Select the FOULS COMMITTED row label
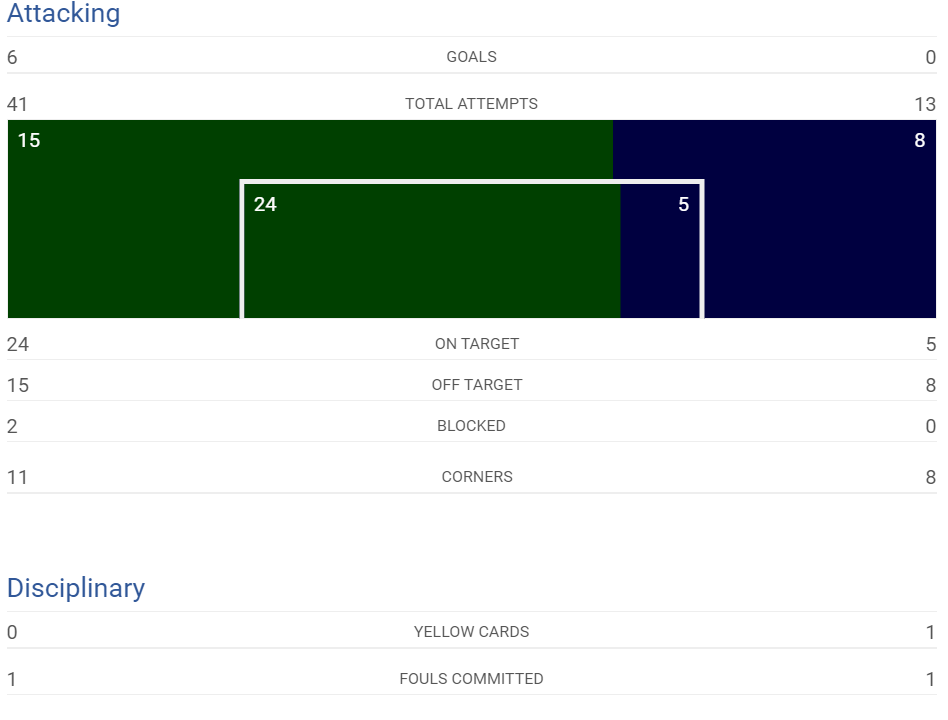The height and width of the screenshot is (720, 948). pyautogui.click(x=472, y=679)
